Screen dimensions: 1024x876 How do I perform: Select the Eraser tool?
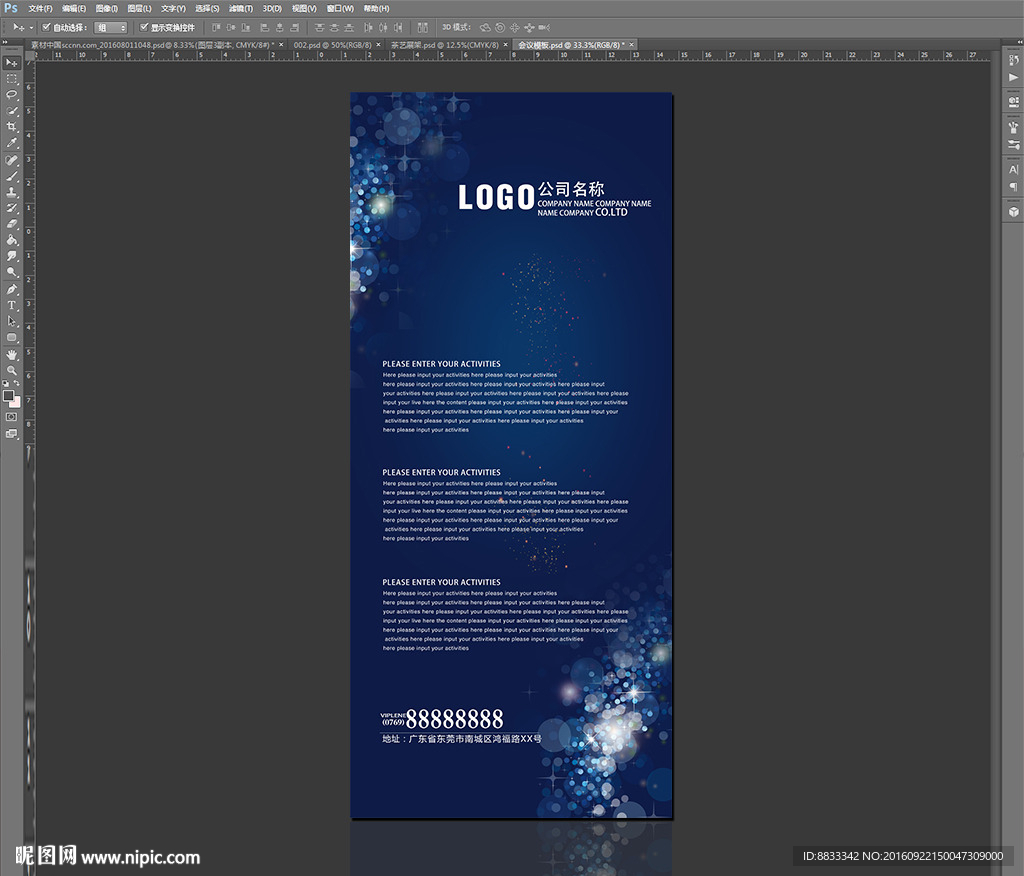12,224
